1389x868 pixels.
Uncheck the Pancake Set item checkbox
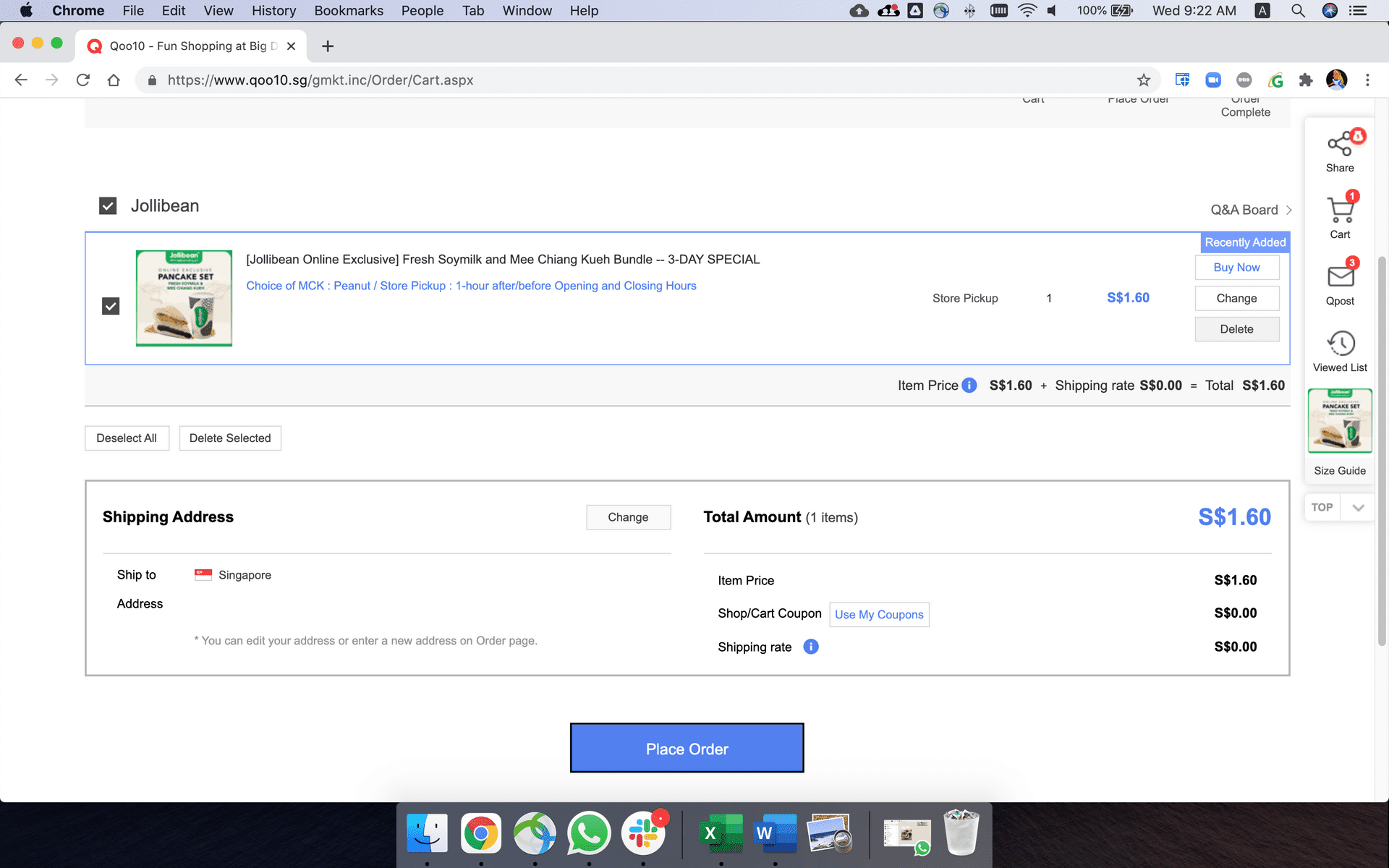click(x=111, y=306)
